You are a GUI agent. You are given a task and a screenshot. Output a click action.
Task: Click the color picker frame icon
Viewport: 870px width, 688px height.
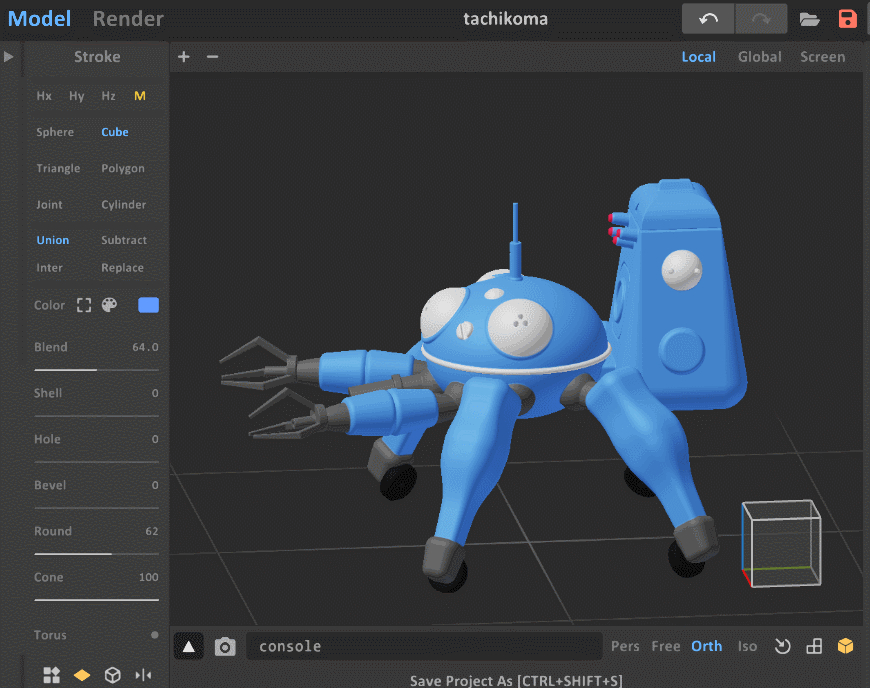coord(84,305)
